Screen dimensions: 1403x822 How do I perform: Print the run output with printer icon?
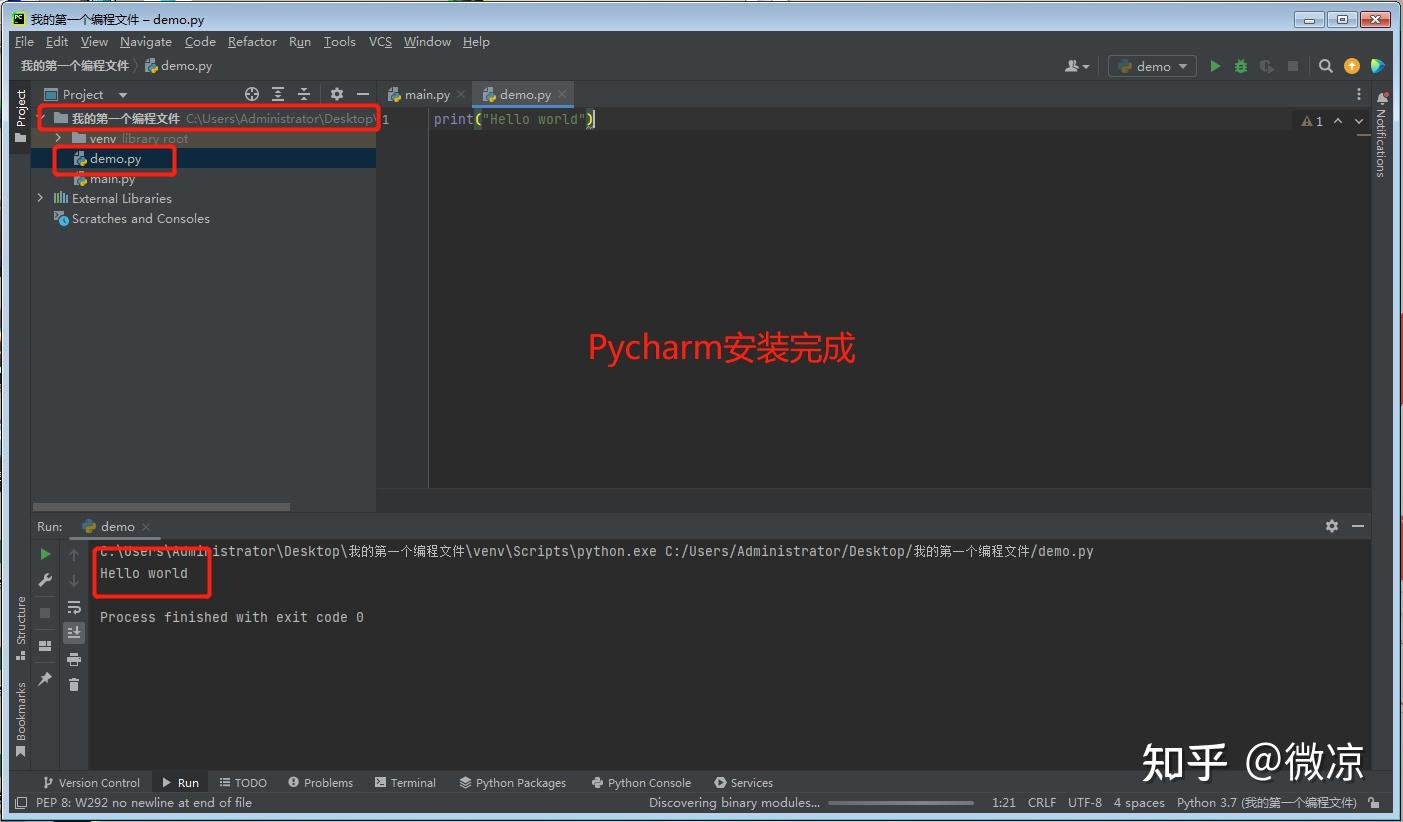[74, 659]
